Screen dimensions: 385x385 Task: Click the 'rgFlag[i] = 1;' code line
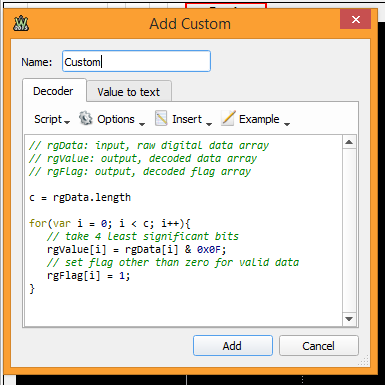tap(88, 276)
